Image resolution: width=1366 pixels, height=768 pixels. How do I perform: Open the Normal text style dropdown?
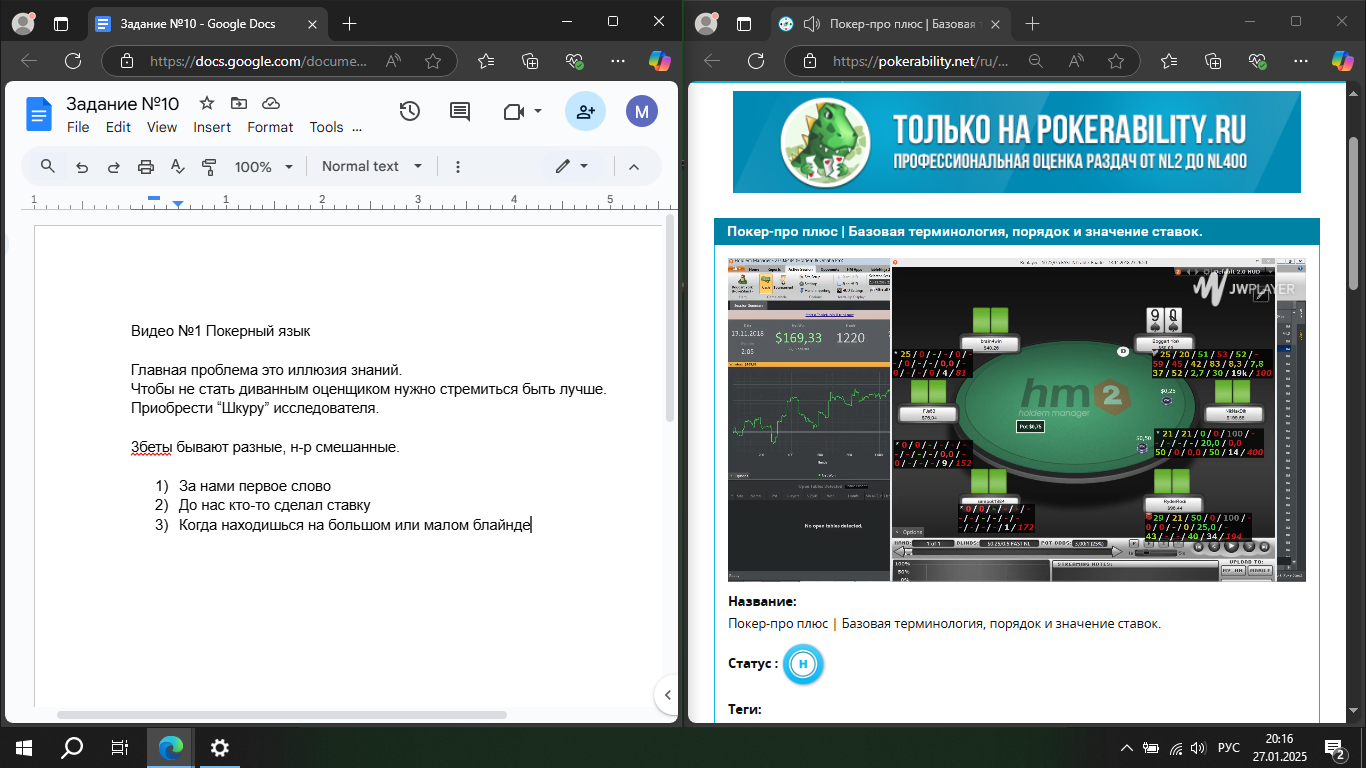click(372, 166)
